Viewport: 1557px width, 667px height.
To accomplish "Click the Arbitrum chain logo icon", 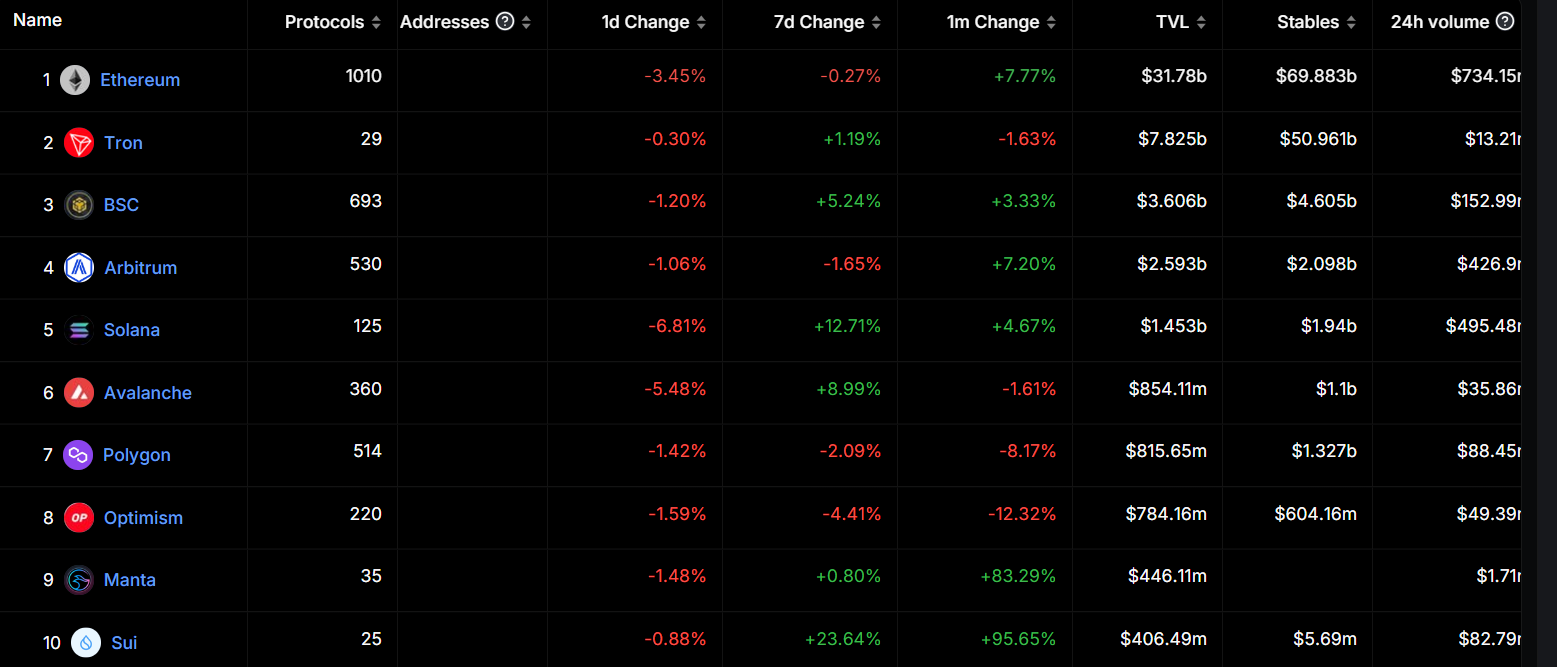I will click(79, 268).
